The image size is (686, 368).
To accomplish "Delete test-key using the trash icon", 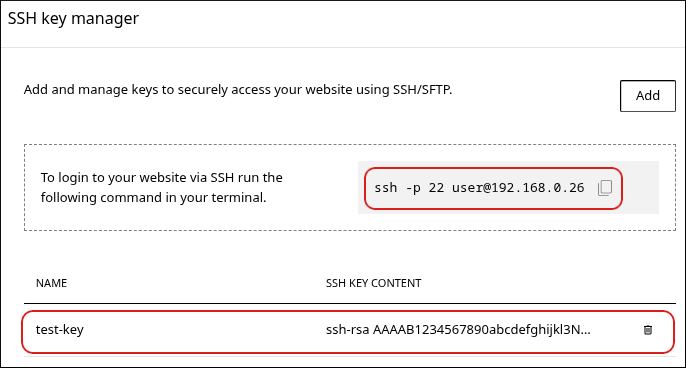I will coord(648,330).
